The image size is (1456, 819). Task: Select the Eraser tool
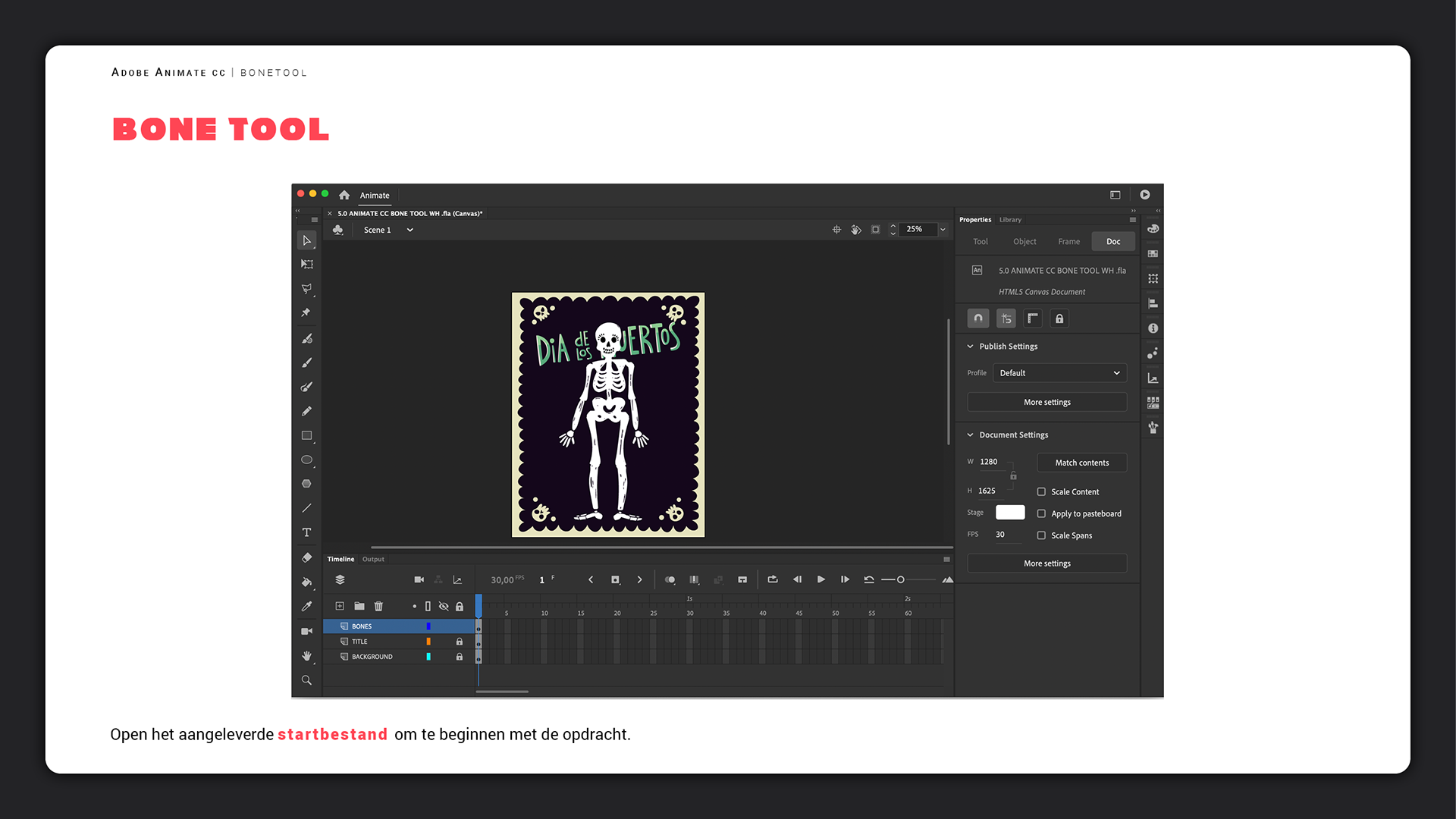point(306,557)
